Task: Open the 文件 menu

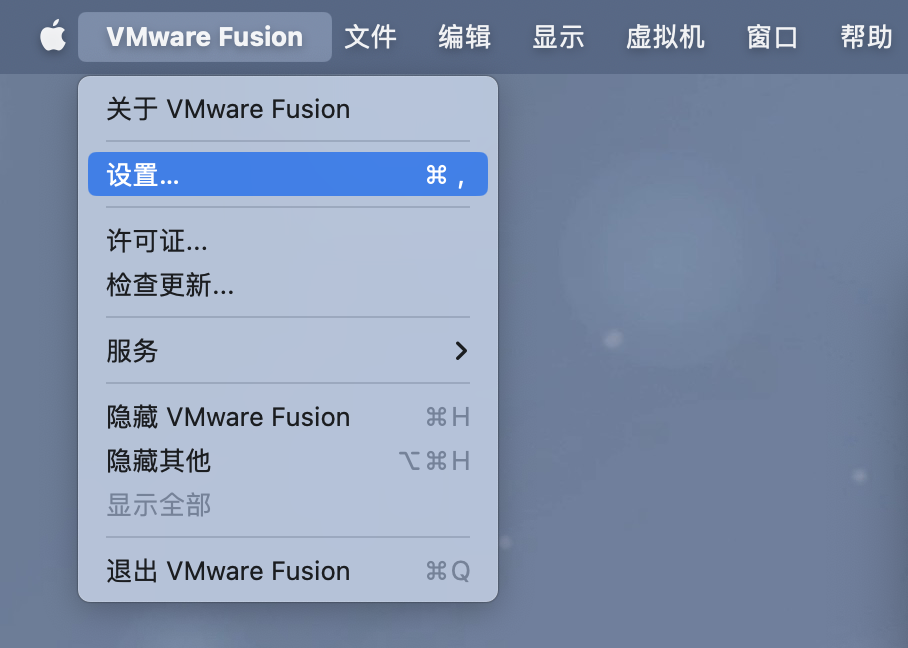Action: pyautogui.click(x=370, y=37)
